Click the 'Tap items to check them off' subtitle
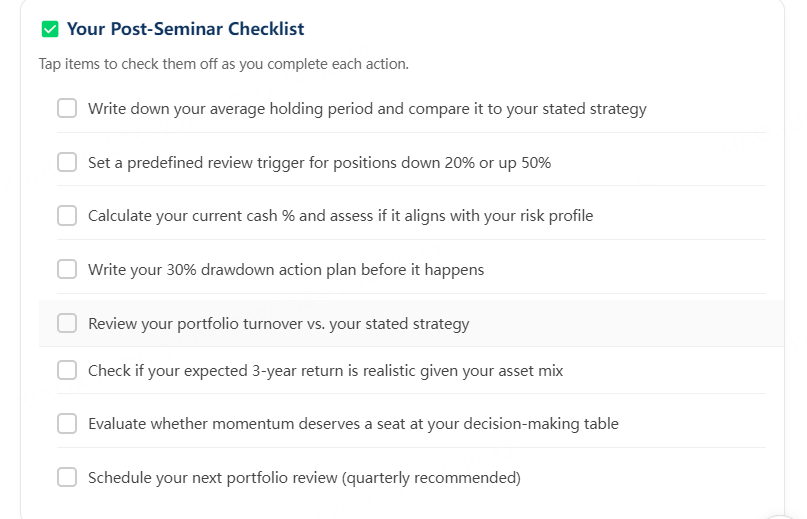This screenshot has width=807, height=519. tap(224, 64)
